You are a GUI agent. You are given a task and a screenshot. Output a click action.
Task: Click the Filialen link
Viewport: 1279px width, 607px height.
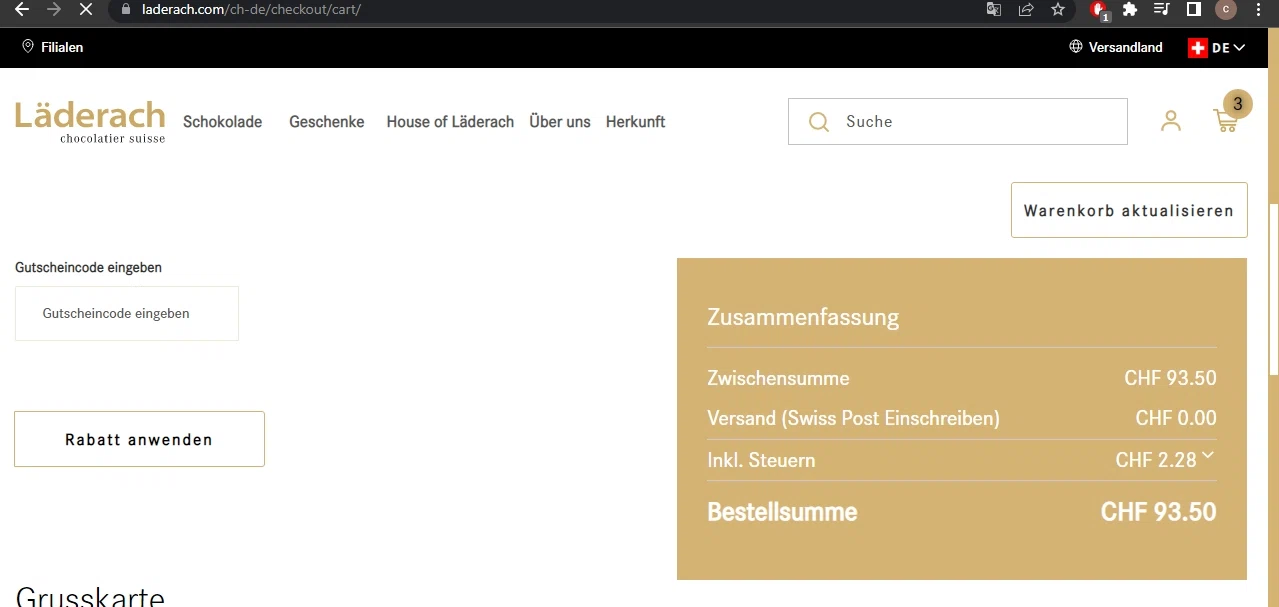pos(62,47)
